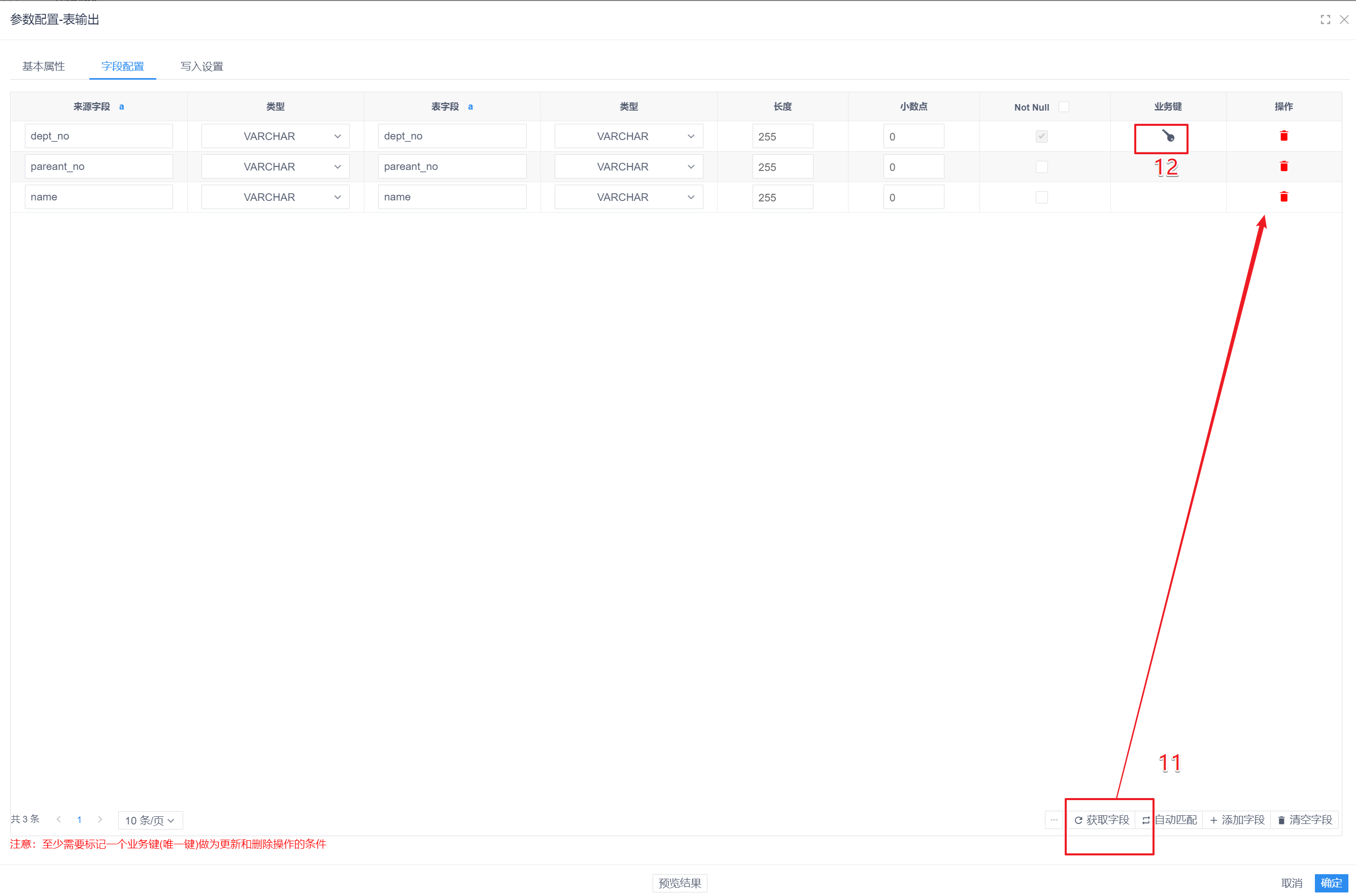The height and width of the screenshot is (896, 1356).
Task: Toggle the Not Null header checkbox
Action: pyautogui.click(x=1063, y=107)
